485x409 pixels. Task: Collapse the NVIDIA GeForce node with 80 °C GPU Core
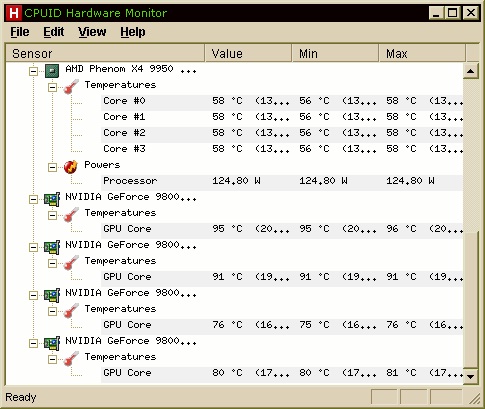click(x=33, y=343)
